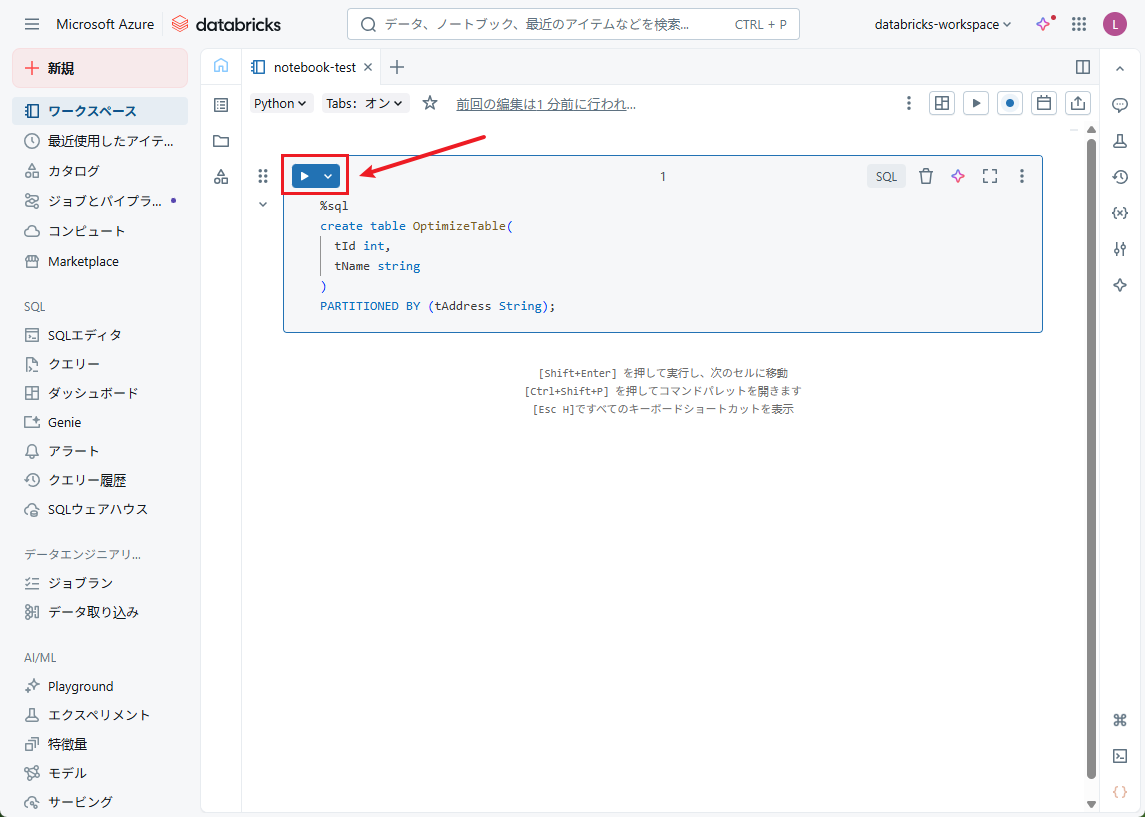Image resolution: width=1145 pixels, height=817 pixels.
Task: Open the version history panel icon
Action: (x=1120, y=177)
